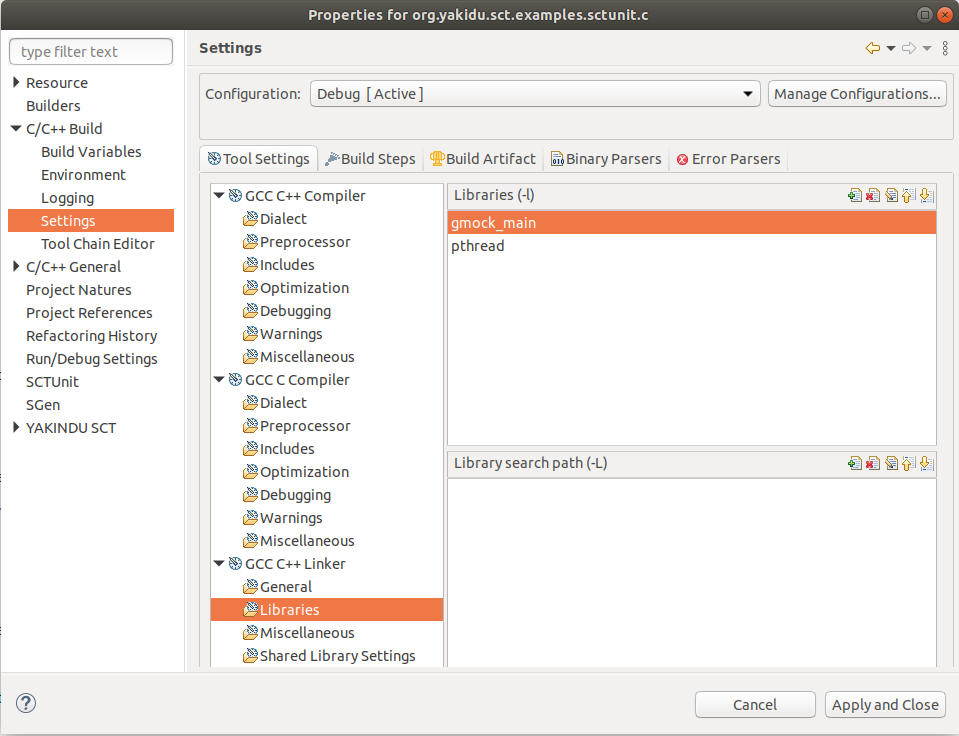Open the Logging page

coord(67,198)
